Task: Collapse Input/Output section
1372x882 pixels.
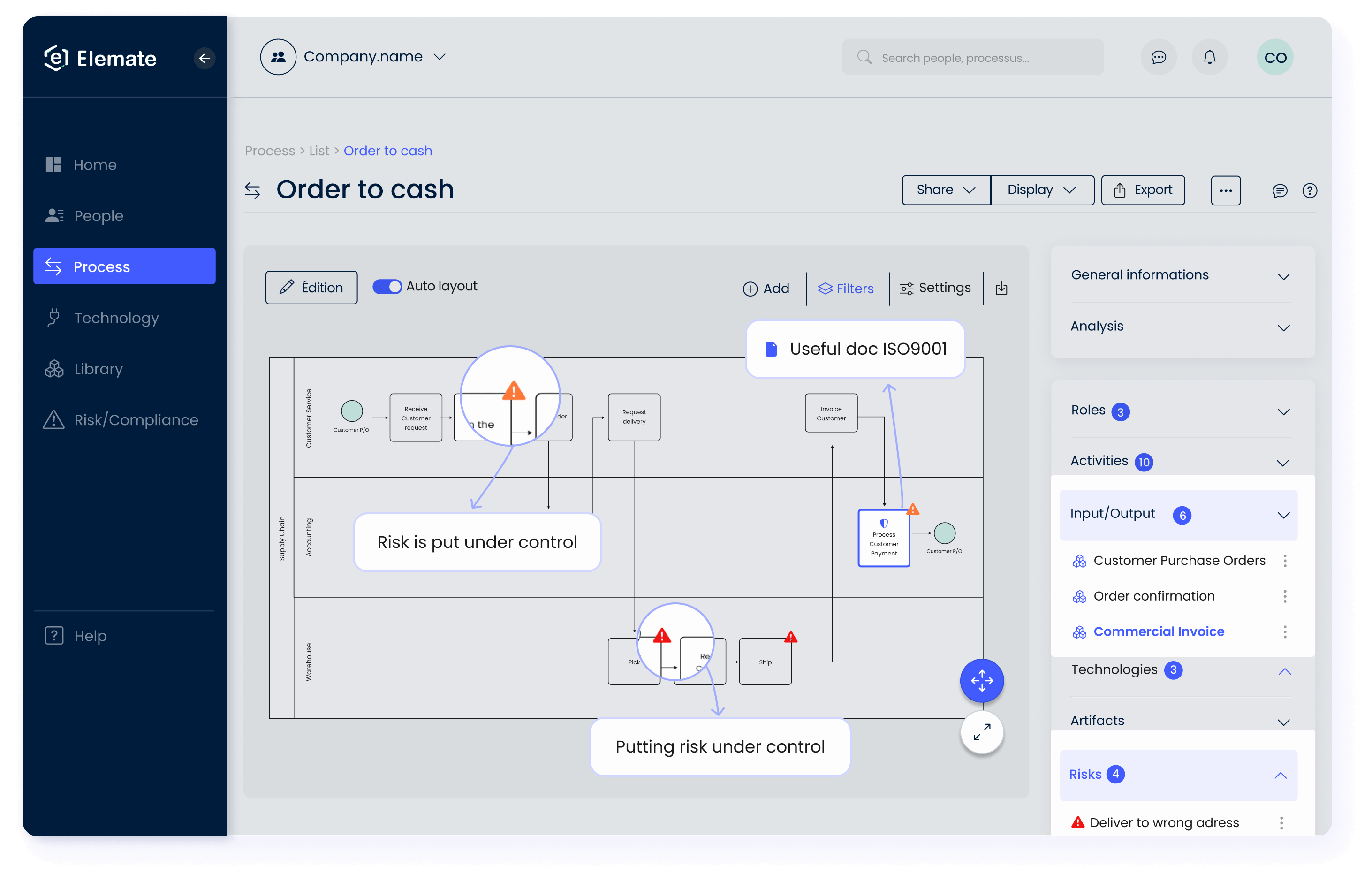Action: (1283, 516)
